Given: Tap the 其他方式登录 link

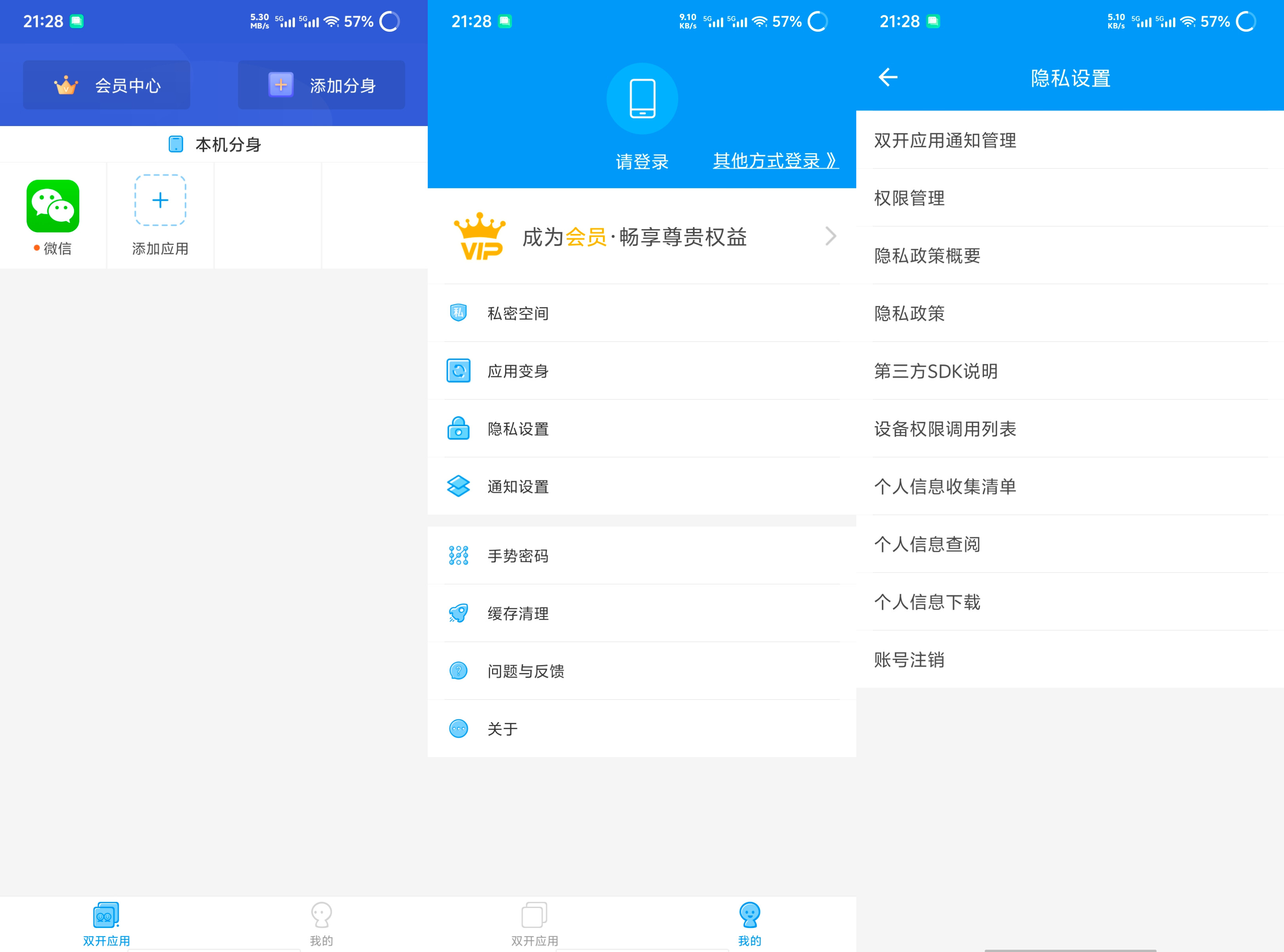Looking at the screenshot, I should pyautogui.click(x=775, y=161).
